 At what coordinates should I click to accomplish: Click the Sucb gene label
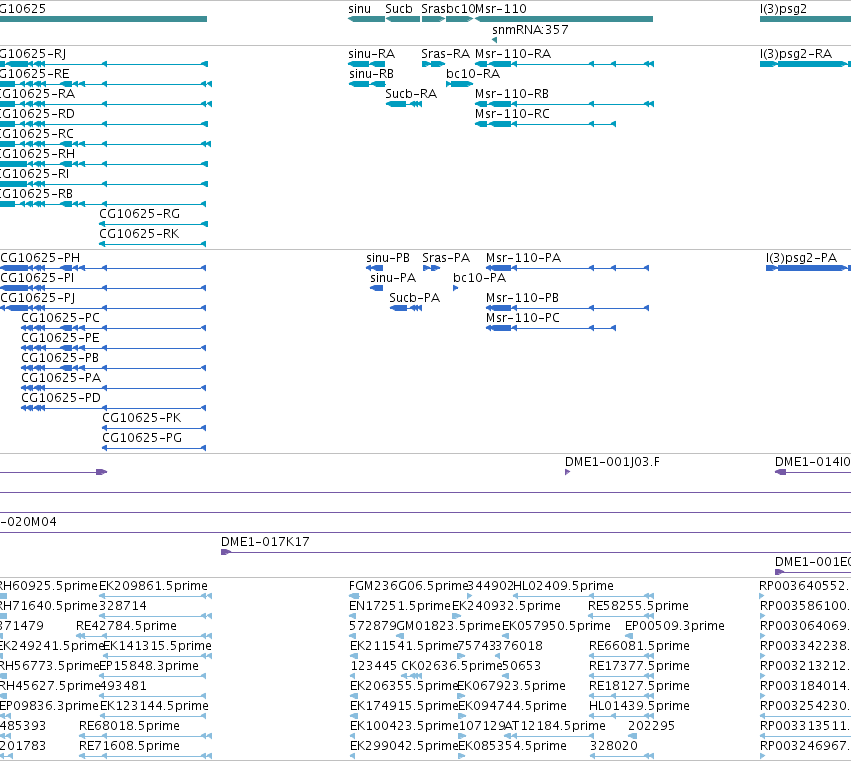pyautogui.click(x=399, y=9)
